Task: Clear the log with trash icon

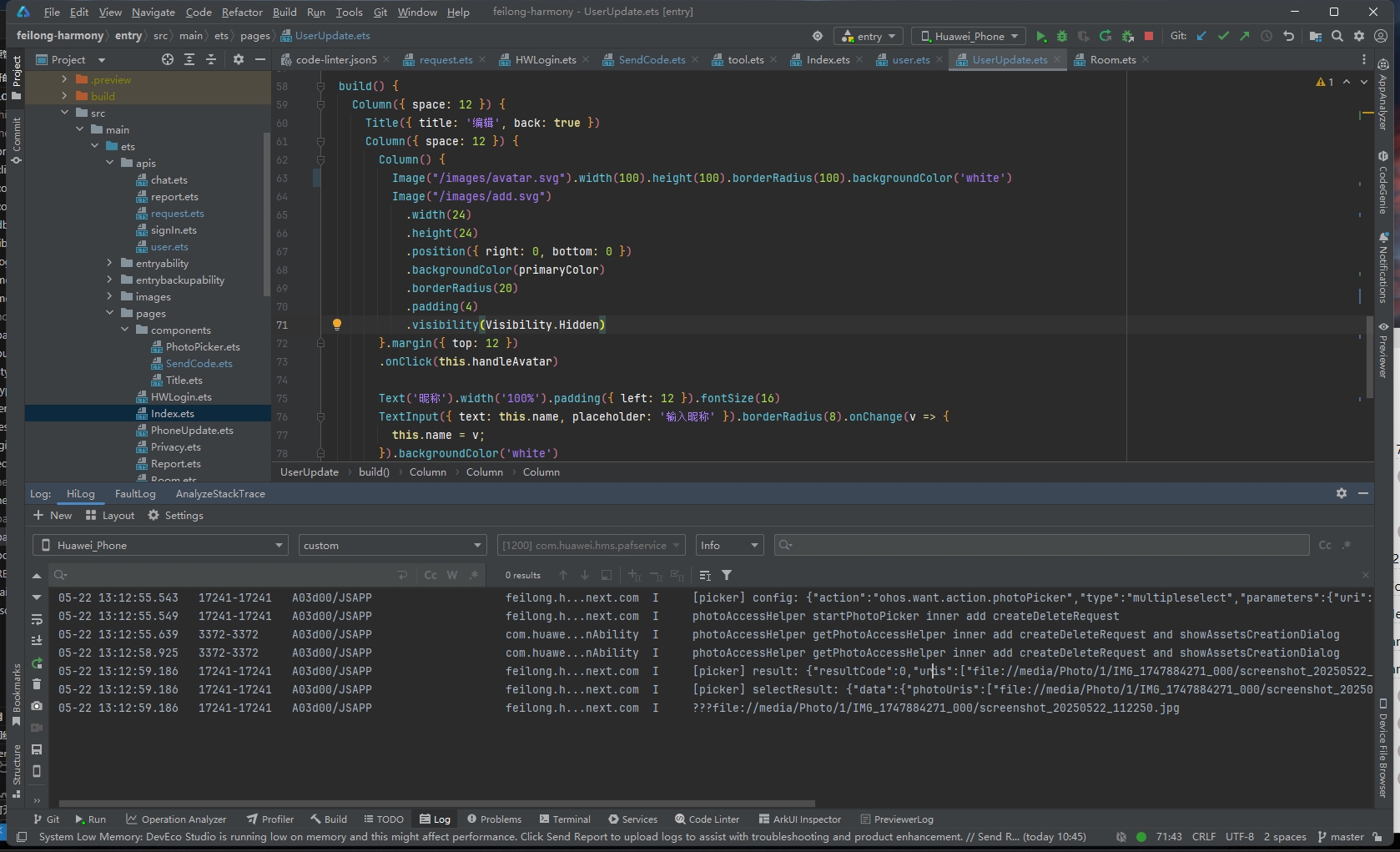Action: pyautogui.click(x=37, y=684)
